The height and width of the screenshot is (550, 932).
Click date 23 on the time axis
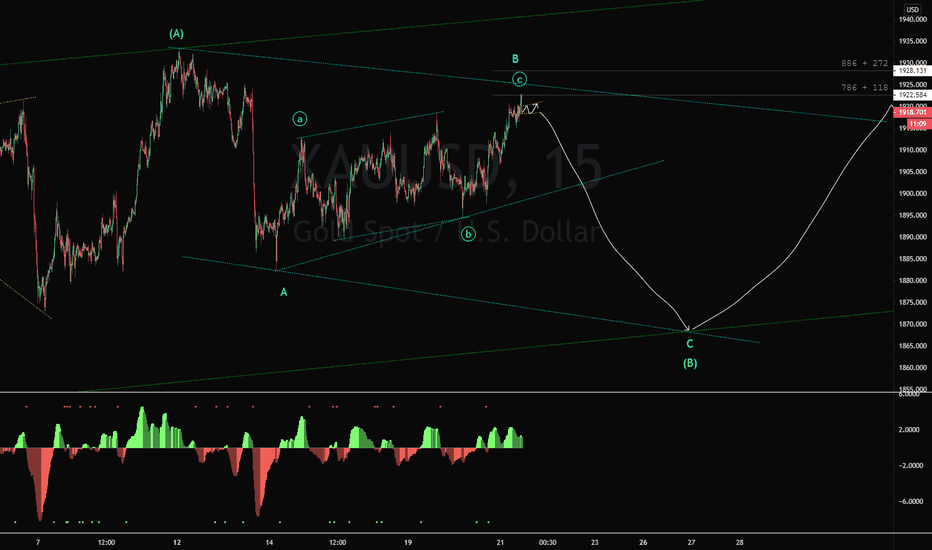(595, 542)
